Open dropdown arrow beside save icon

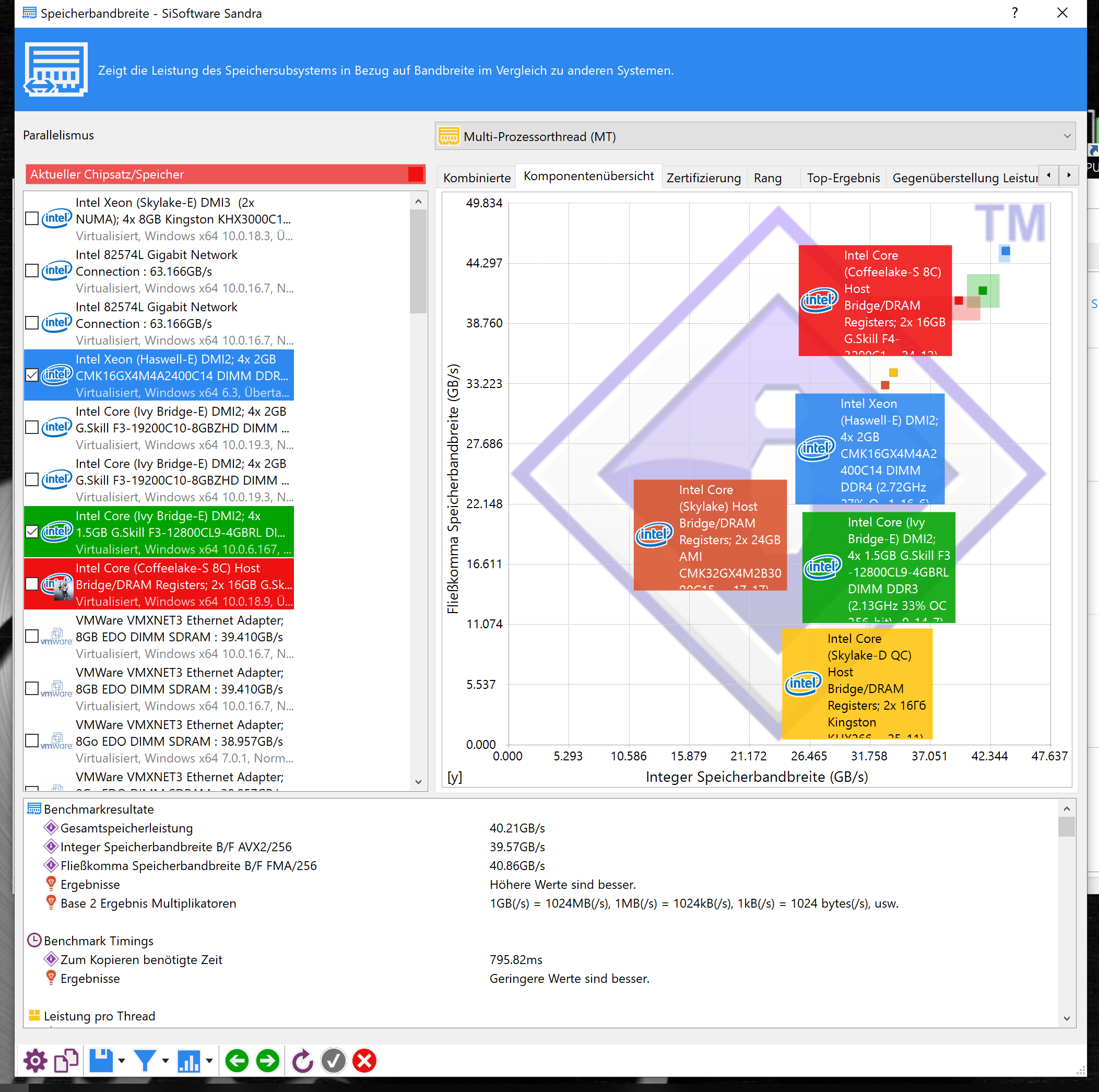(122, 1061)
